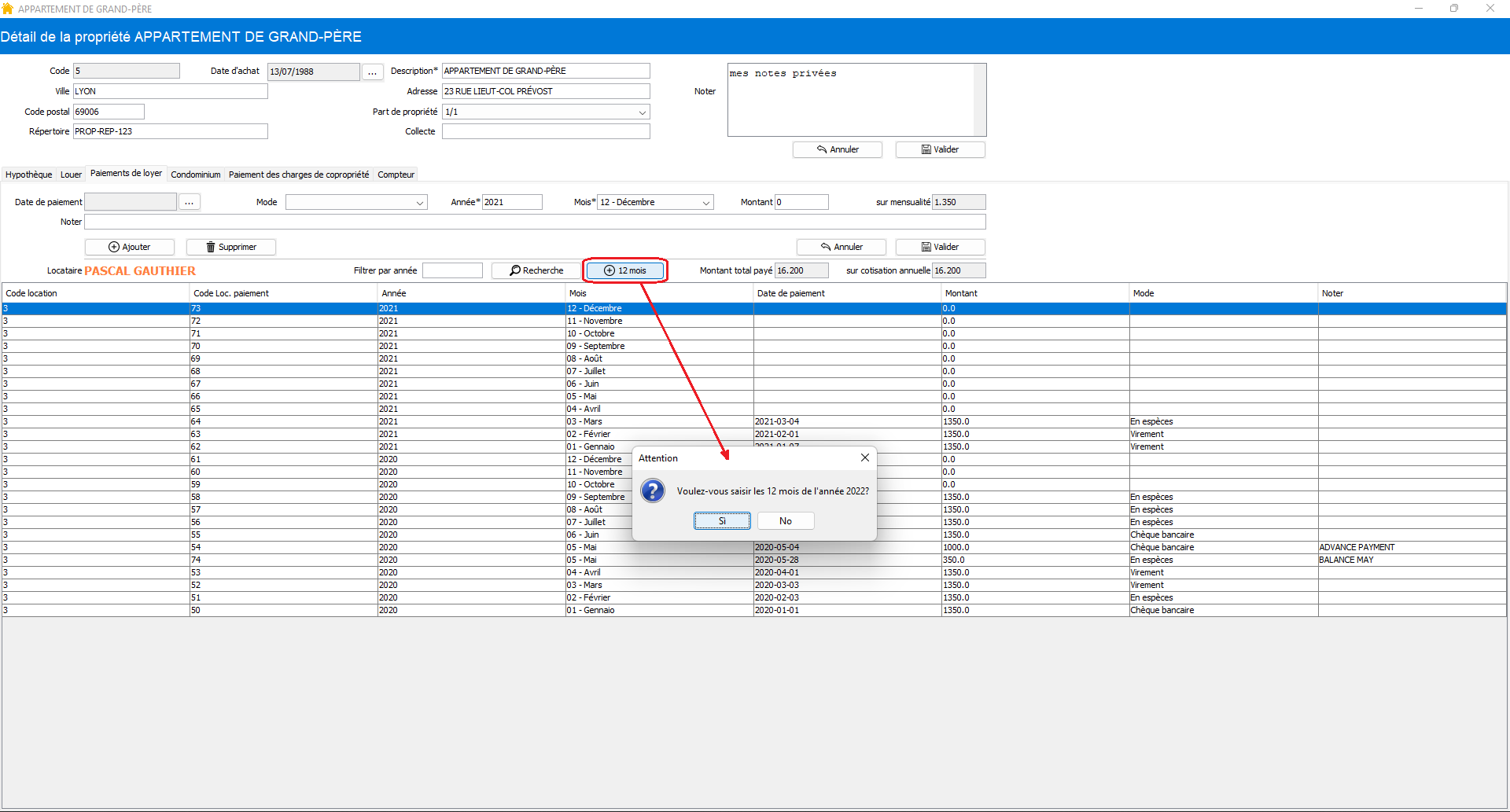
Task: Restore down the application window
Action: click(1454, 9)
